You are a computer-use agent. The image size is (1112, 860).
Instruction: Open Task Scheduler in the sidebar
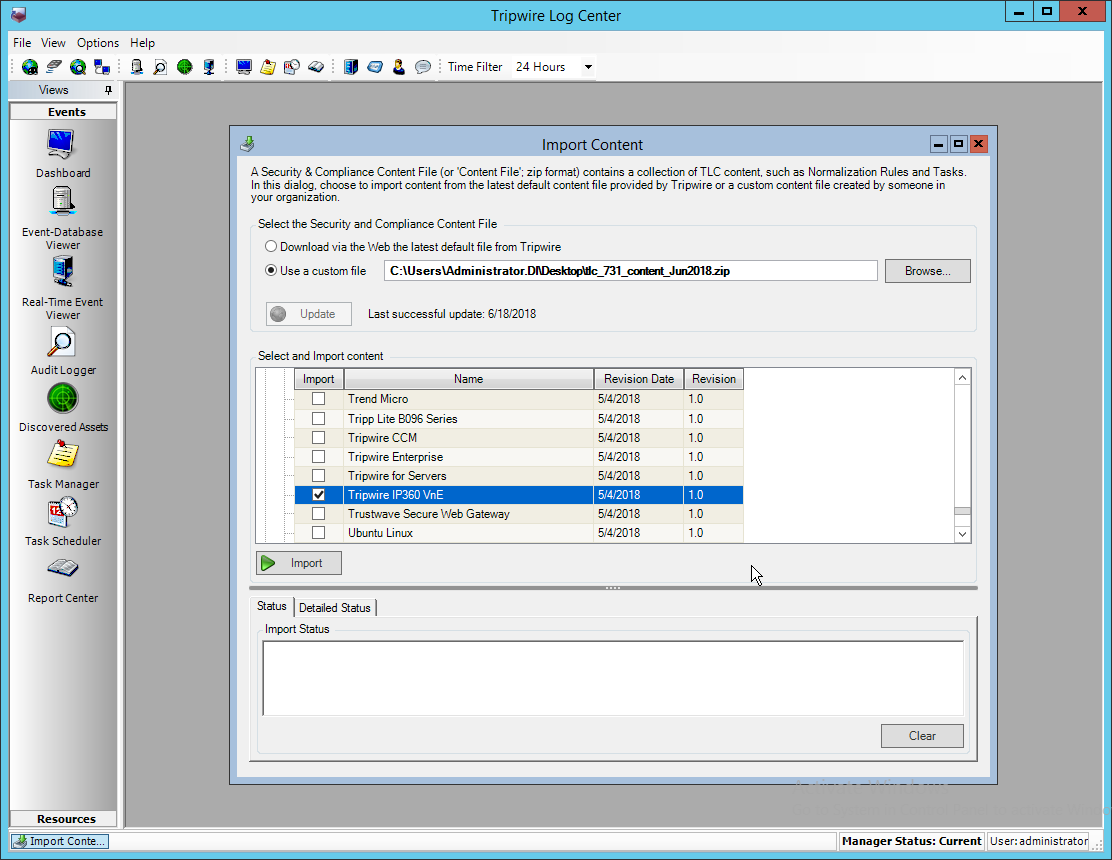(x=62, y=521)
